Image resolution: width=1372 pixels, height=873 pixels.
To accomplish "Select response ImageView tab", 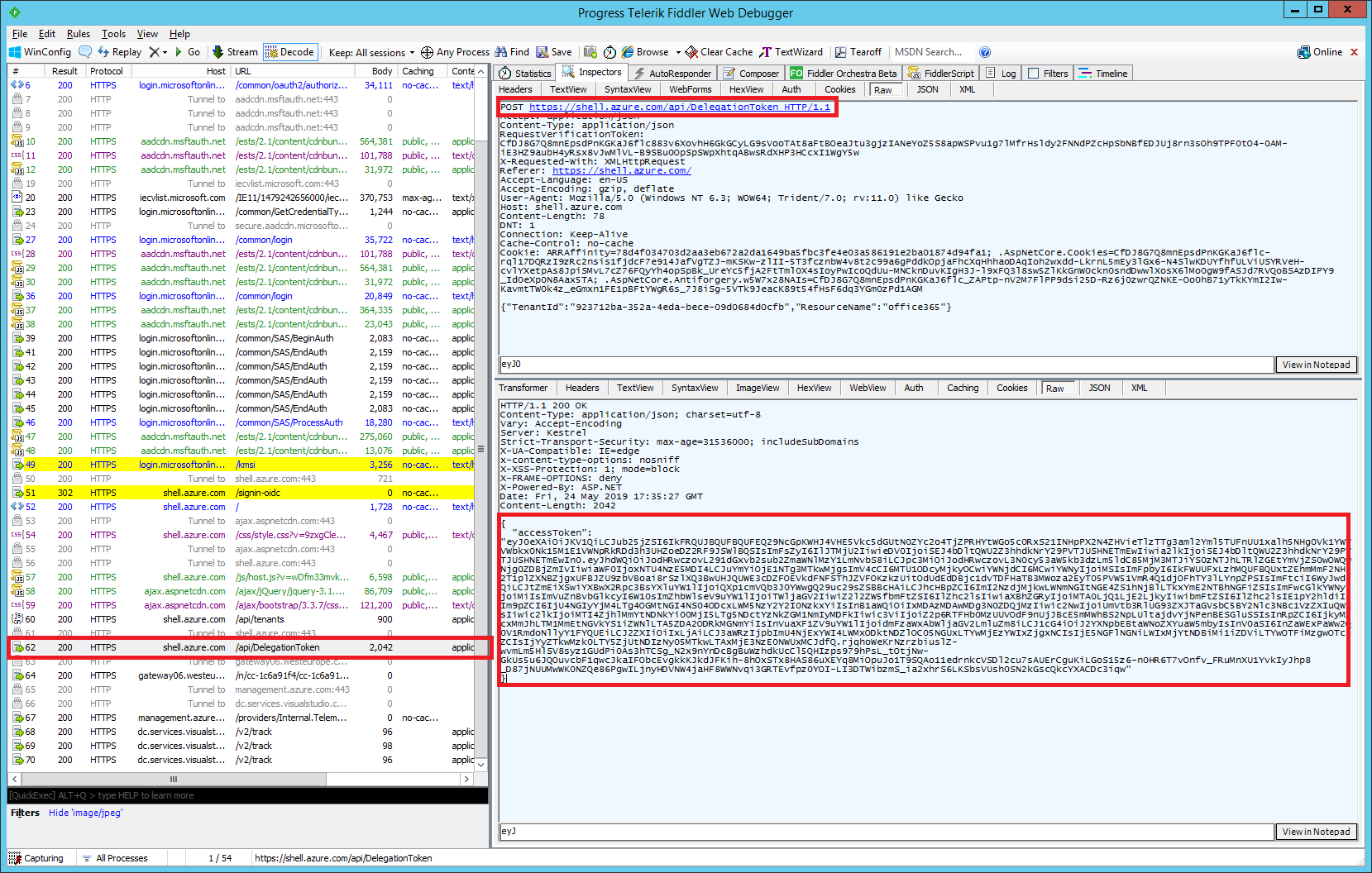I will click(758, 388).
